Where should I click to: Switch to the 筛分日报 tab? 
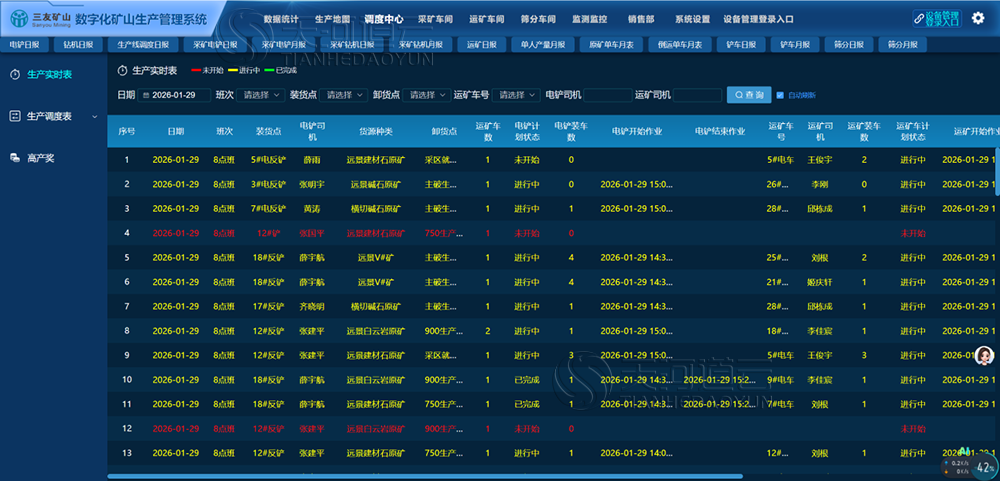[848, 45]
